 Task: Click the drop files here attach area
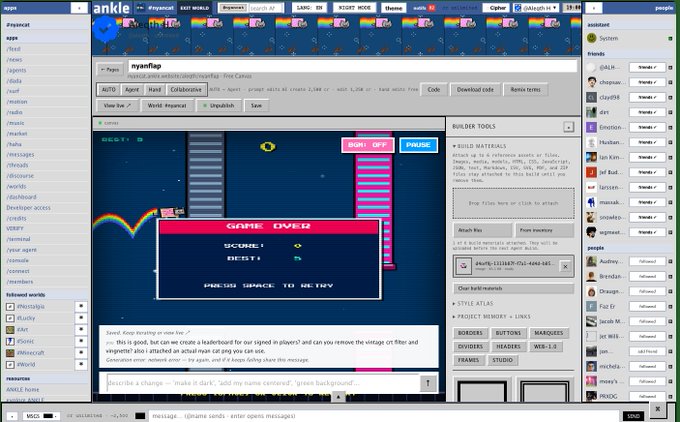point(513,203)
